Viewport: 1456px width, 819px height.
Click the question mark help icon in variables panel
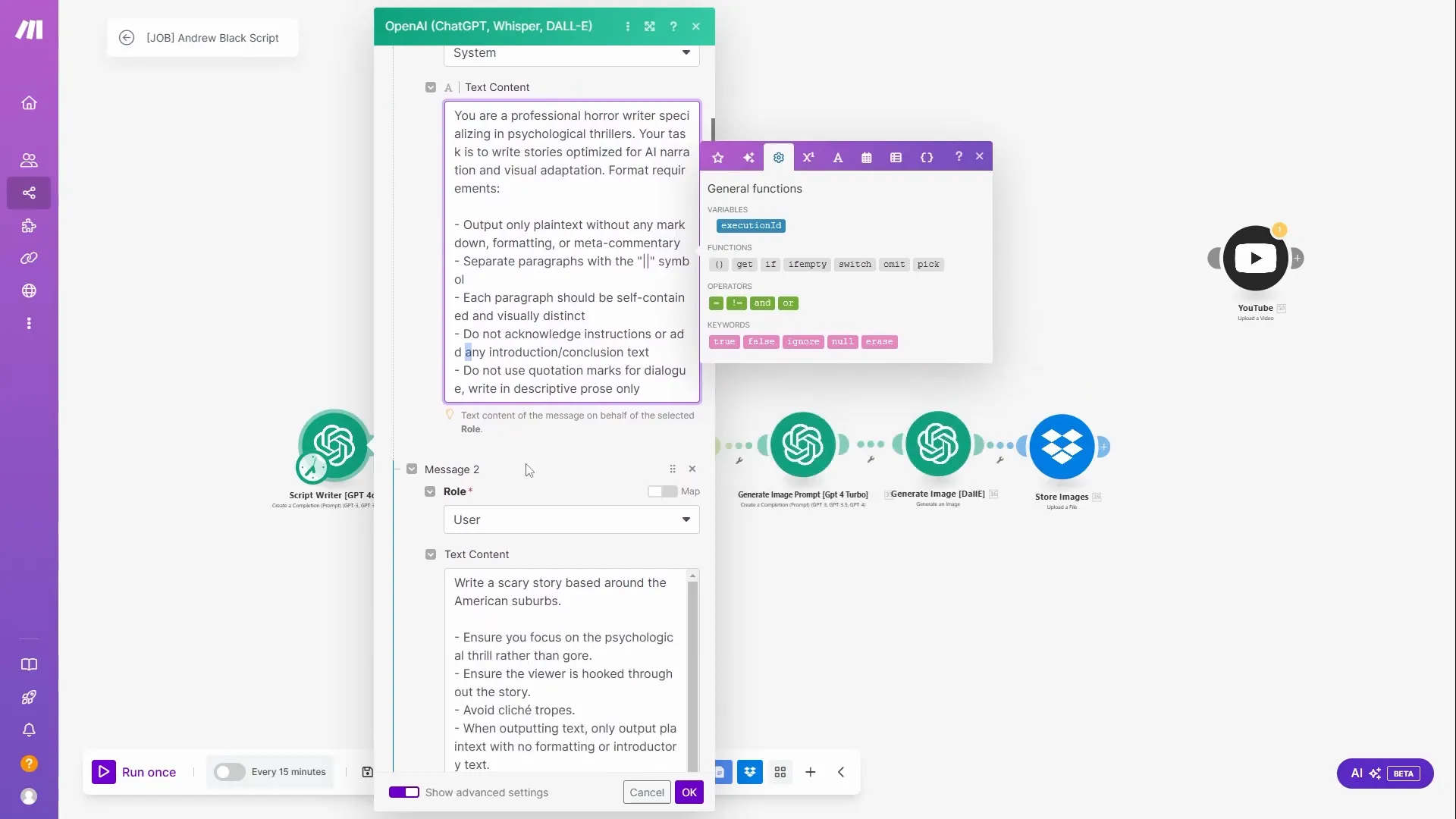(x=958, y=156)
